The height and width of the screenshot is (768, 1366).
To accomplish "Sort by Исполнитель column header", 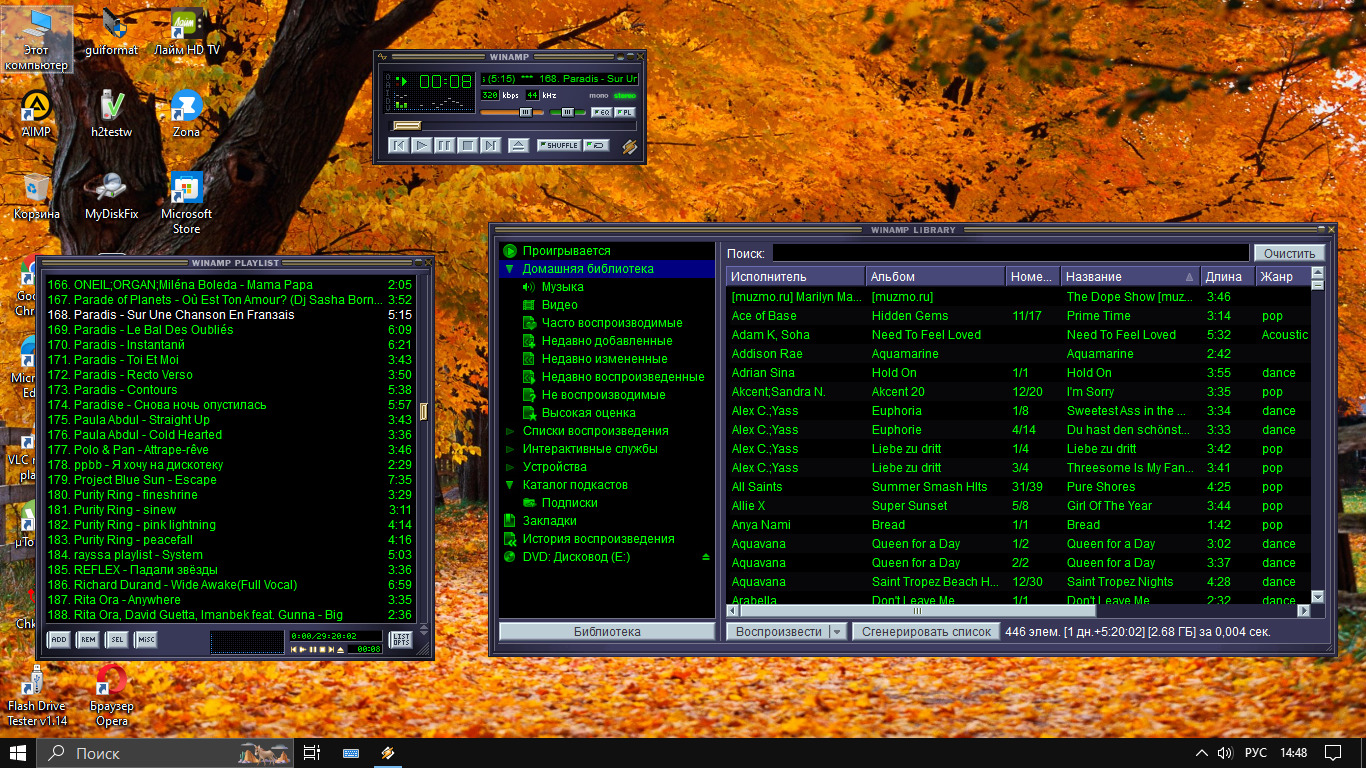I will pos(796,277).
